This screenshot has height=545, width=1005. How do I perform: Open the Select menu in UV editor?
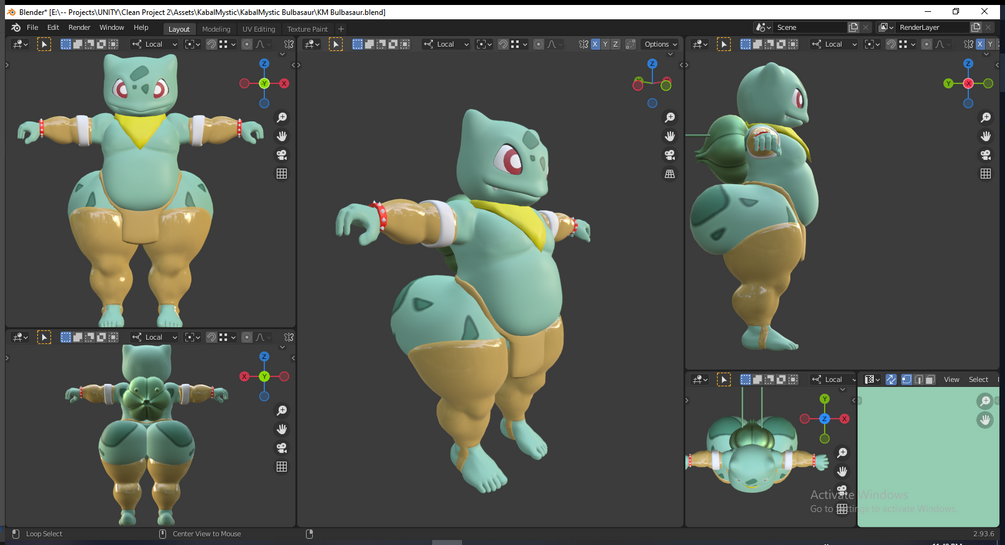978,380
